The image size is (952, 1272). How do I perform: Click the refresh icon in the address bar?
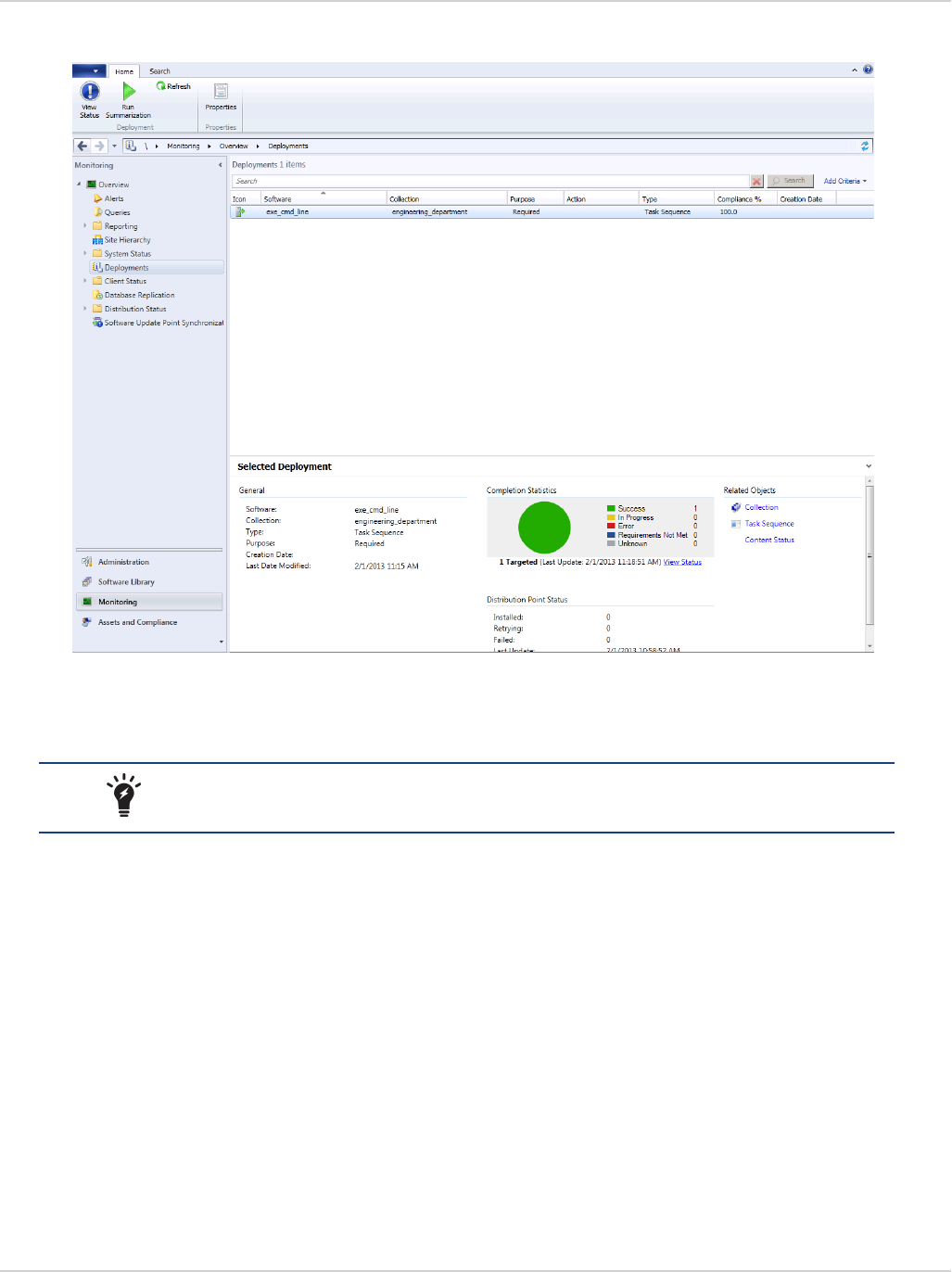(x=865, y=146)
